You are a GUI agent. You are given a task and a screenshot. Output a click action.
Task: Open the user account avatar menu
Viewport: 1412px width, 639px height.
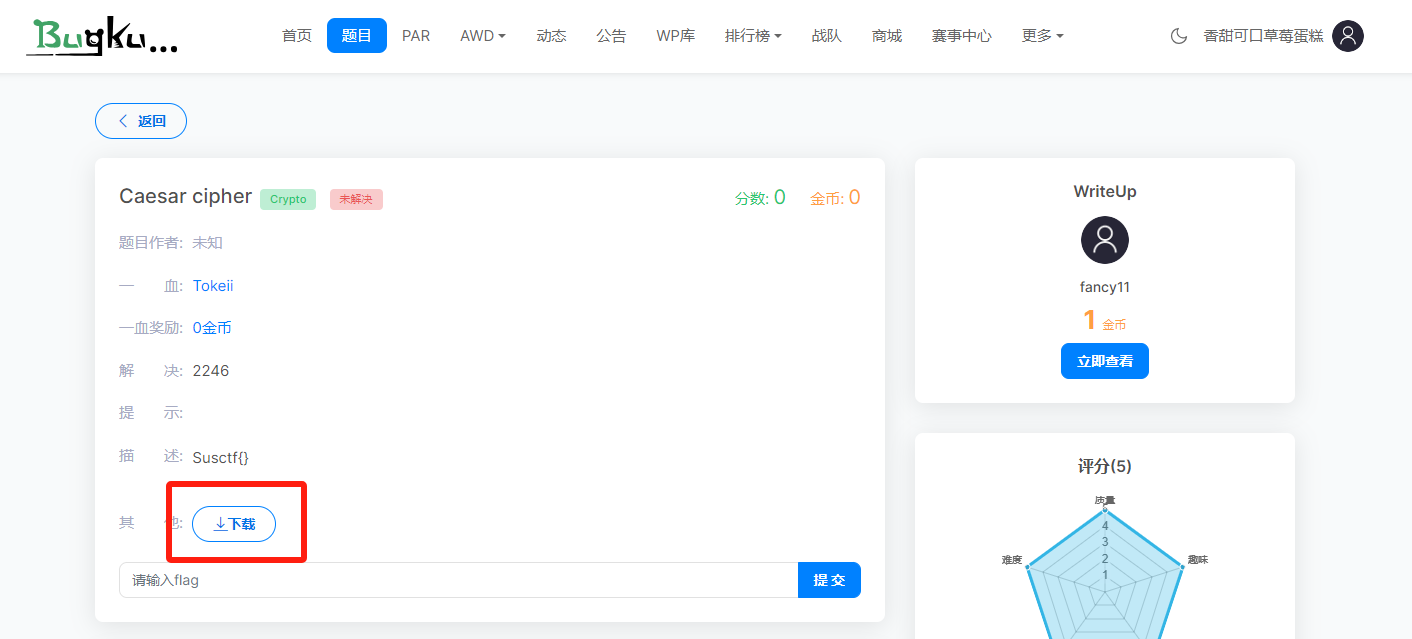[x=1348, y=36]
